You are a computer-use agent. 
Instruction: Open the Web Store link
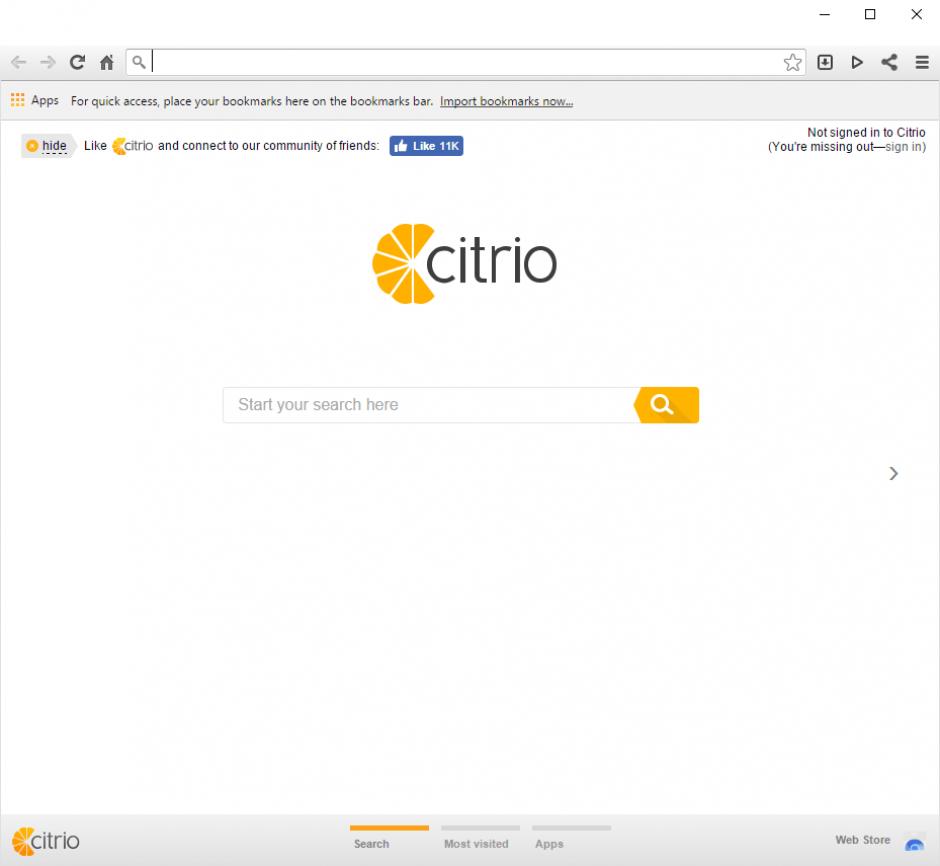click(863, 840)
